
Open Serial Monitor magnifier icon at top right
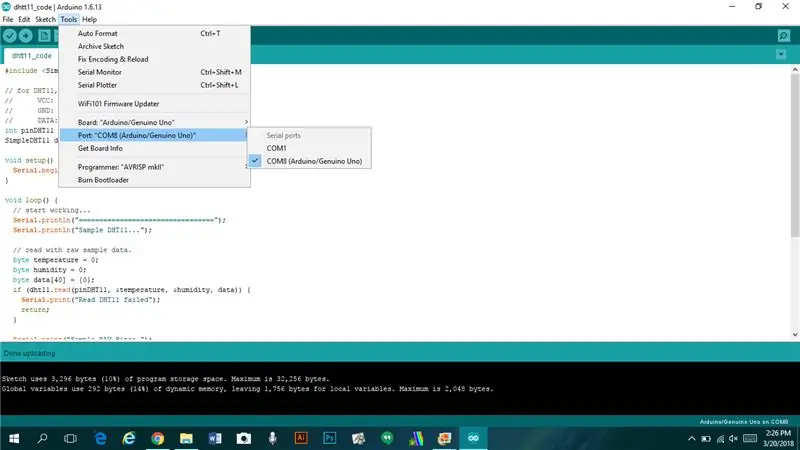[x=784, y=36]
